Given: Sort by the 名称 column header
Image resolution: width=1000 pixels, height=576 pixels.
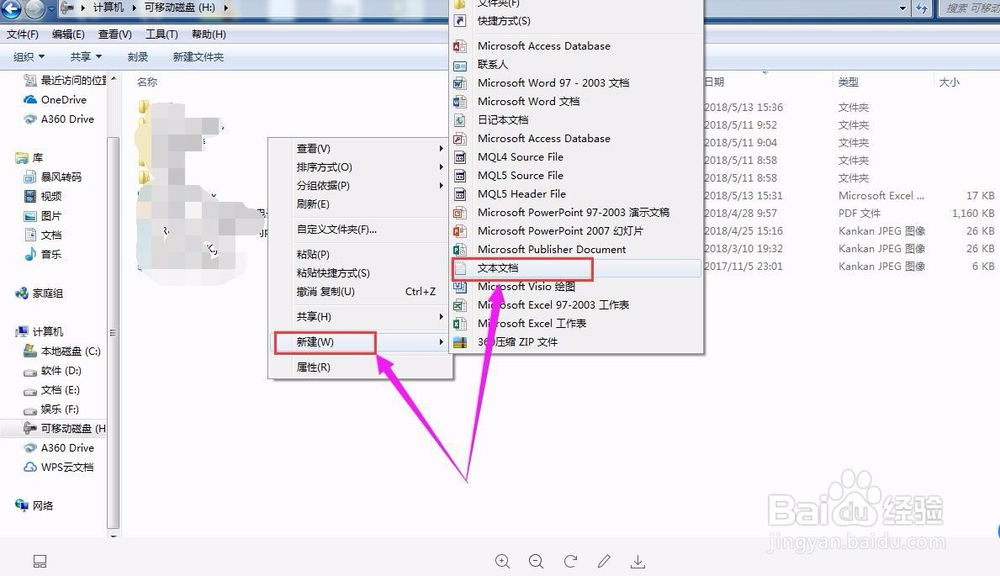Looking at the screenshot, I should 147,82.
